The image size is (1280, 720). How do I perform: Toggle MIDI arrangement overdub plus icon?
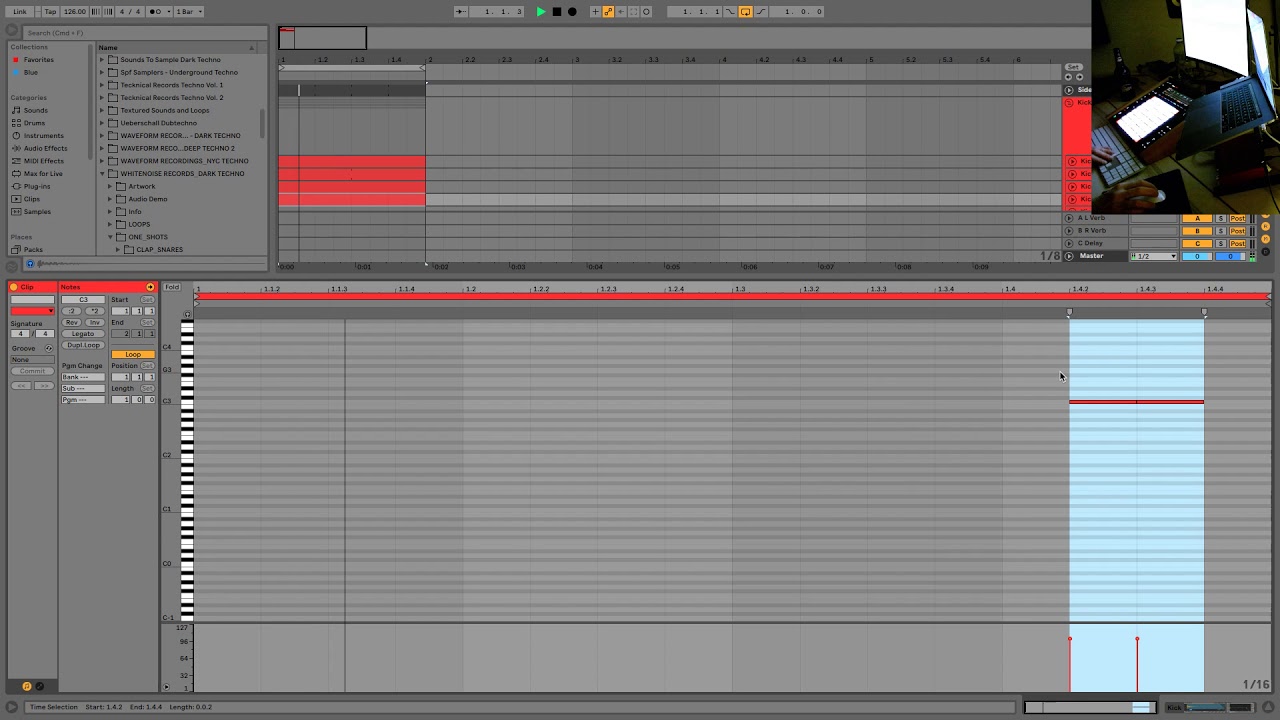pos(595,12)
